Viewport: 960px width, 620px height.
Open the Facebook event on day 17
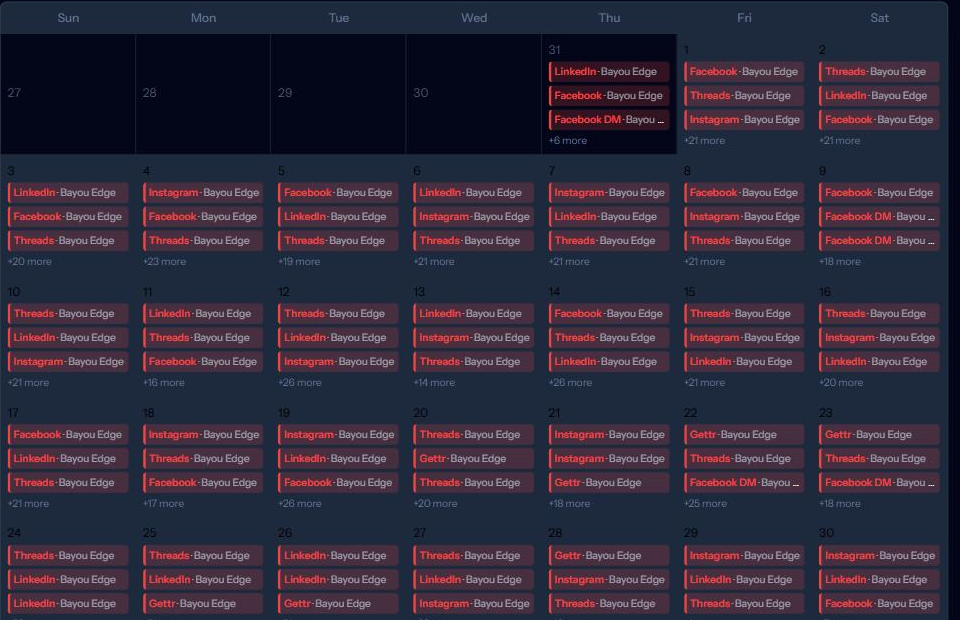[68, 435]
